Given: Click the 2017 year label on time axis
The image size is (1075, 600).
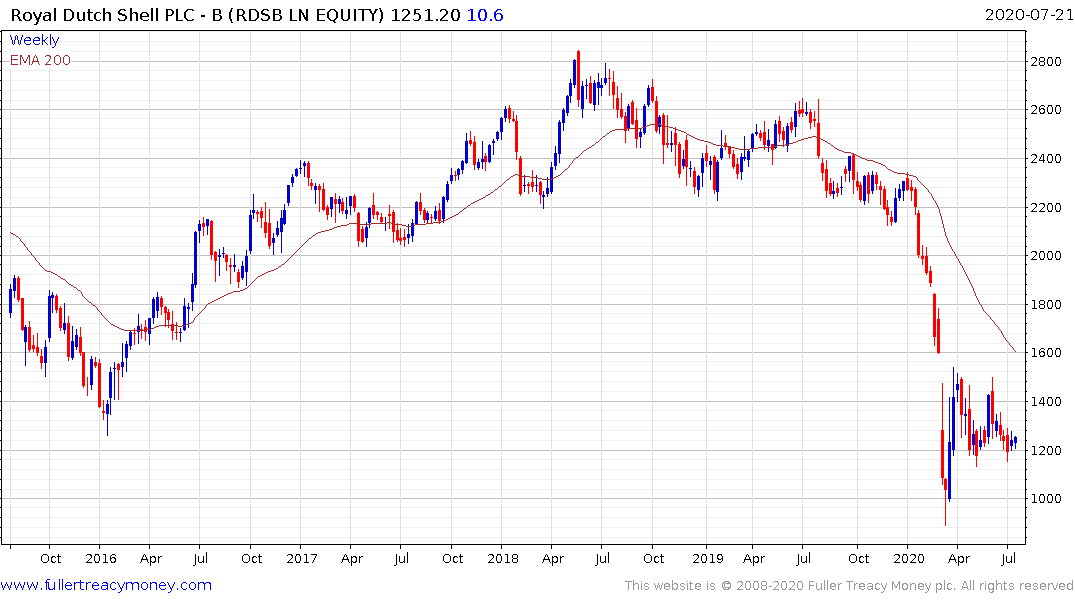Looking at the screenshot, I should tap(302, 558).
